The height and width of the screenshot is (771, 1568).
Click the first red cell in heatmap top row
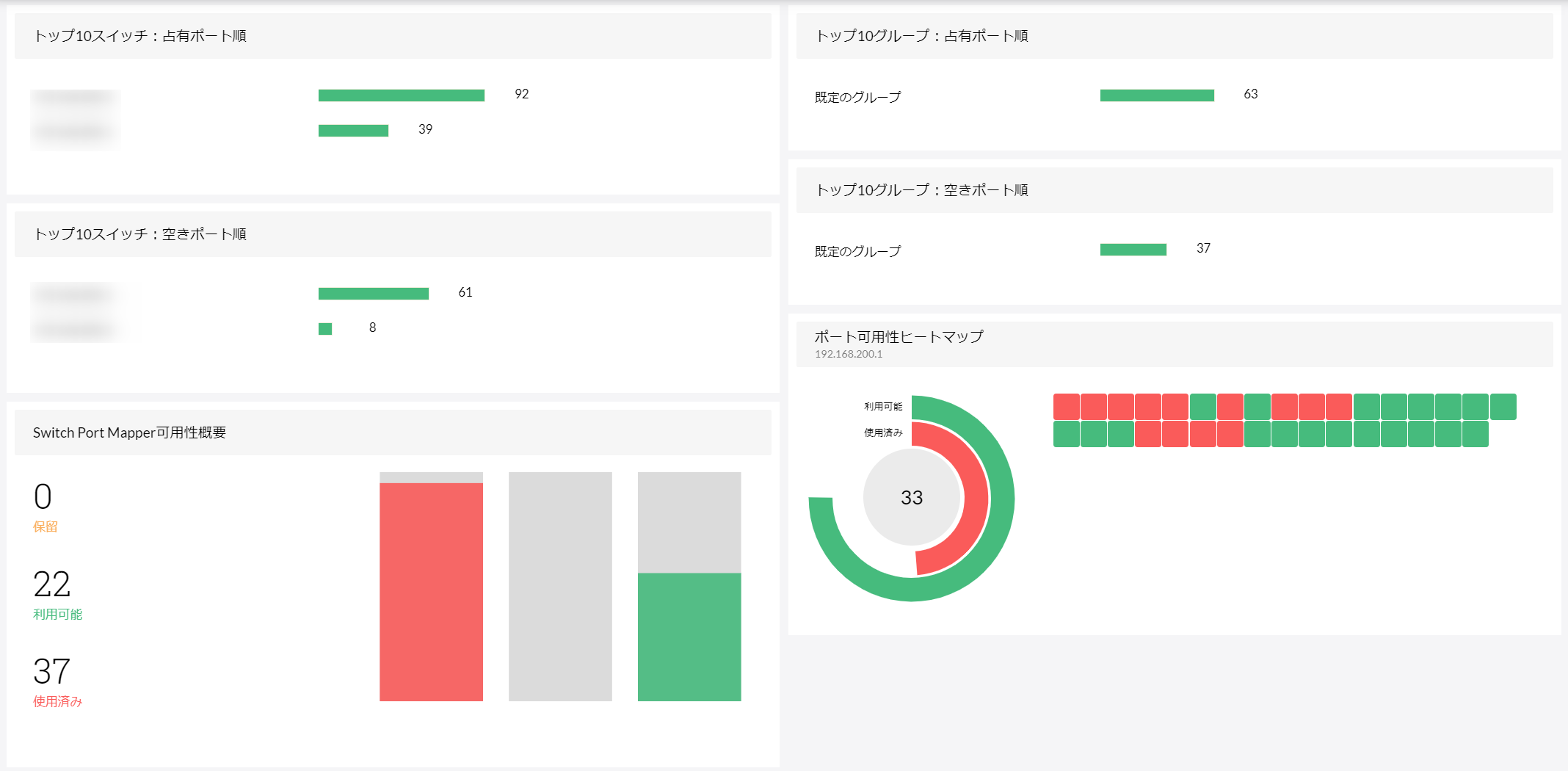(1066, 407)
